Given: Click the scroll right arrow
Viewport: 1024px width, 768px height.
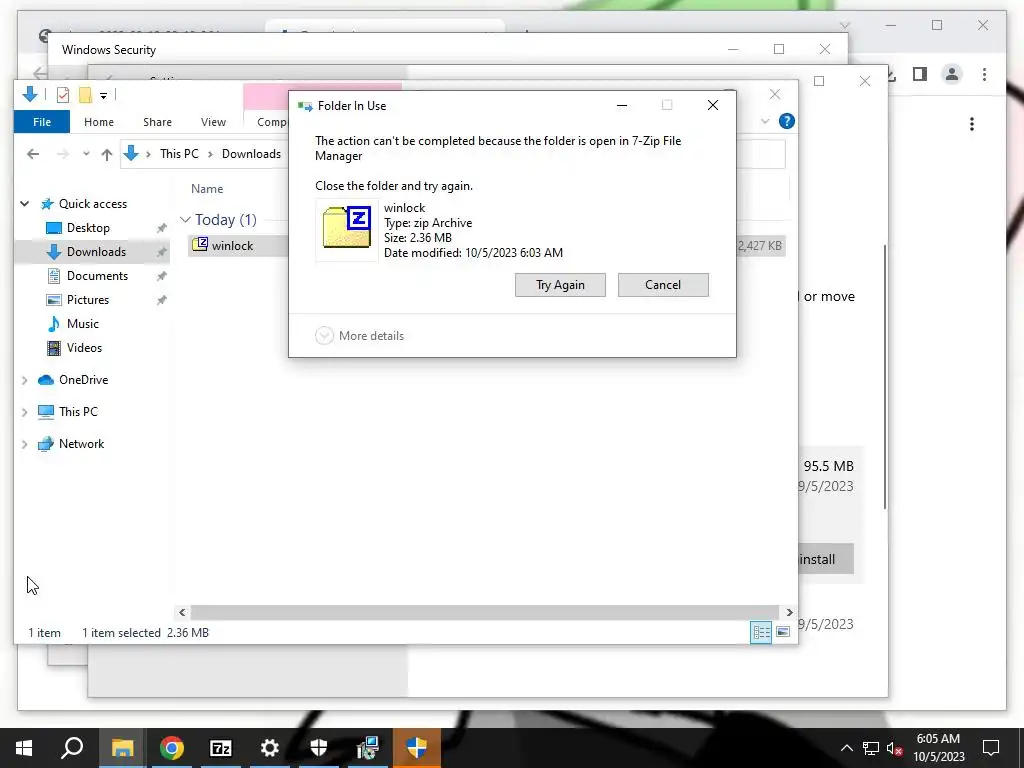Looking at the screenshot, I should point(789,612).
